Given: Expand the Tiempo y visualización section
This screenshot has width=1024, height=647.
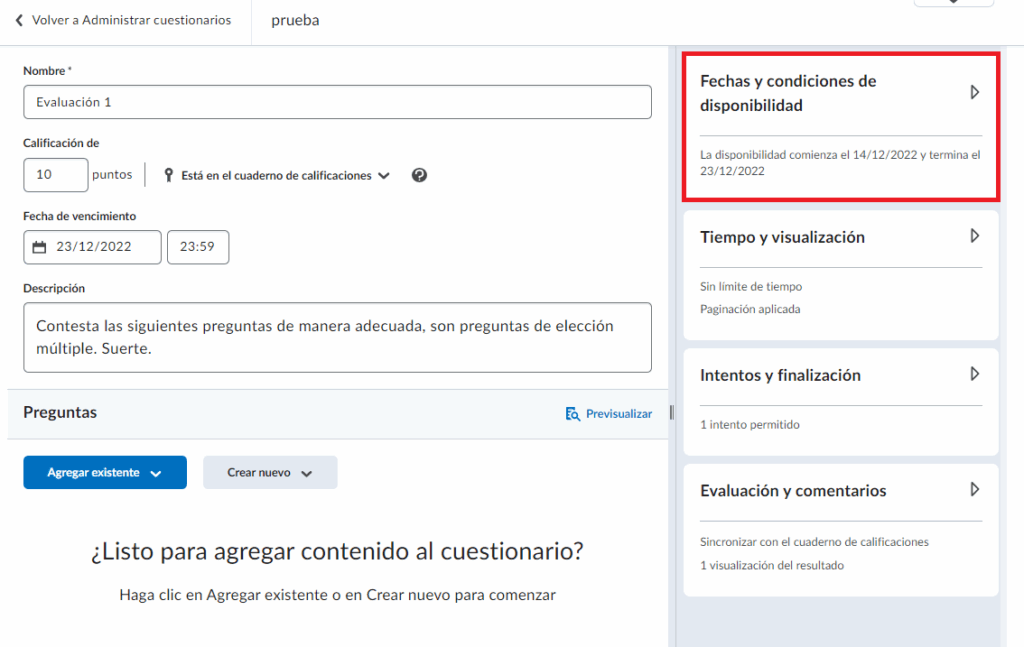Looking at the screenshot, I should (x=974, y=236).
